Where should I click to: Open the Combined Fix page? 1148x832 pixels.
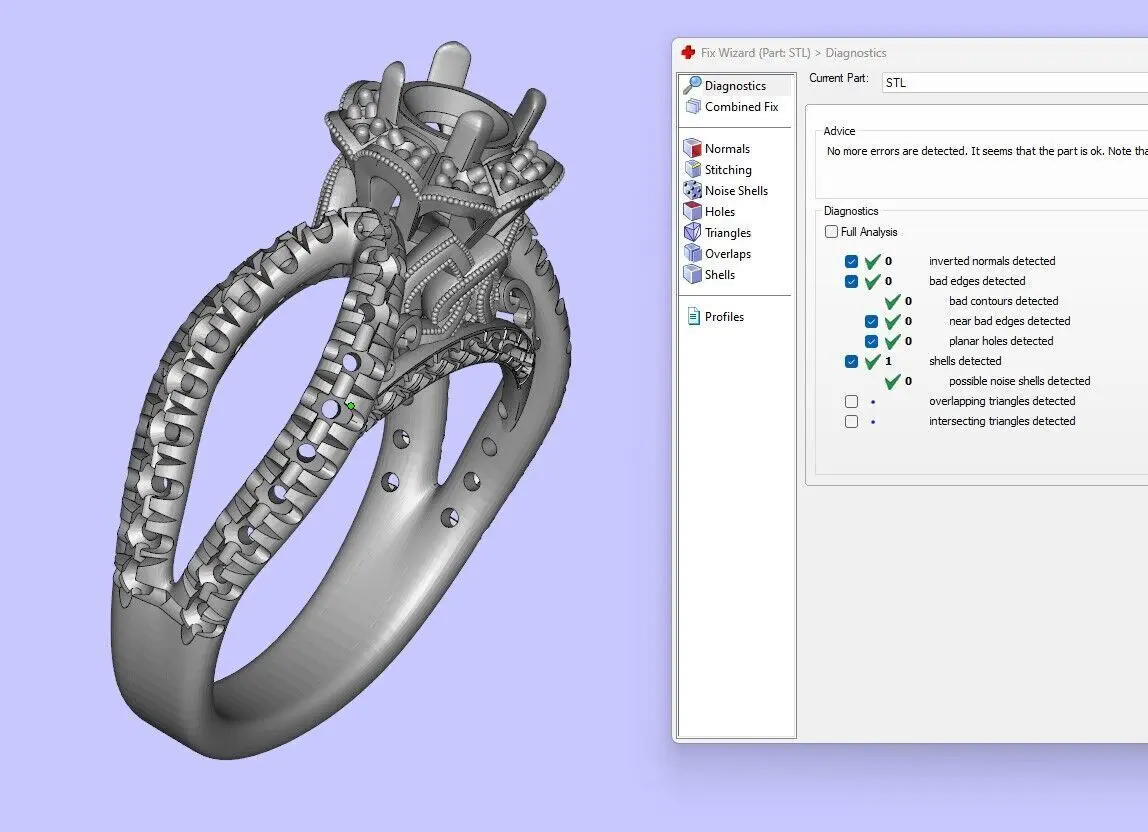(x=741, y=107)
